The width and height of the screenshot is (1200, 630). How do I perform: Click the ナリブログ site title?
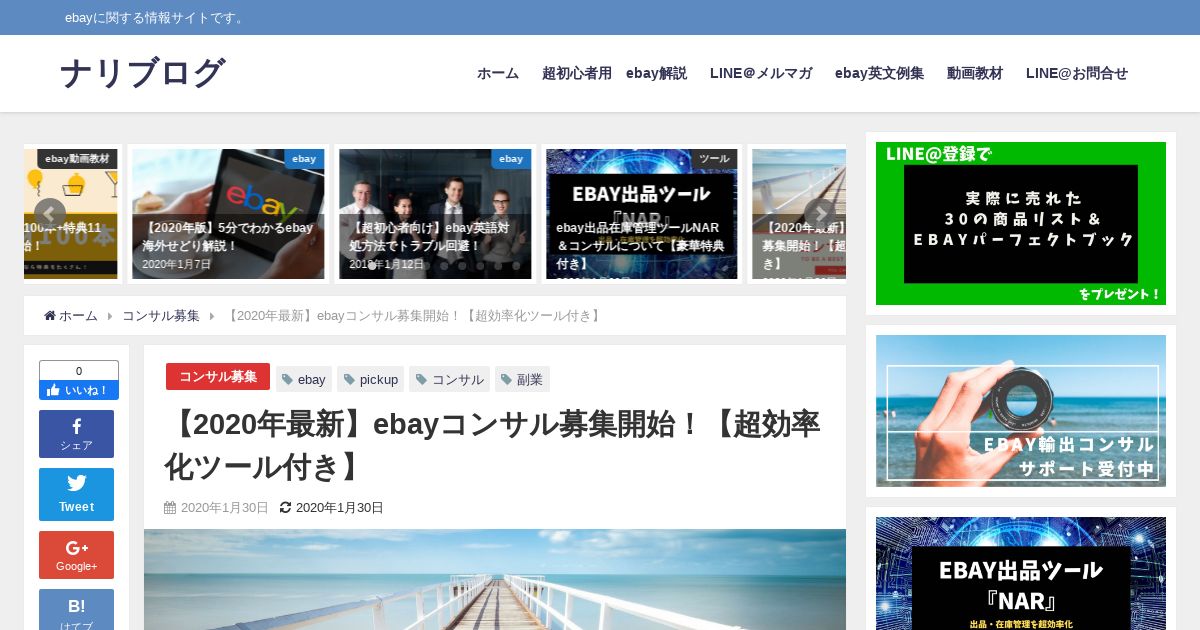tap(142, 73)
